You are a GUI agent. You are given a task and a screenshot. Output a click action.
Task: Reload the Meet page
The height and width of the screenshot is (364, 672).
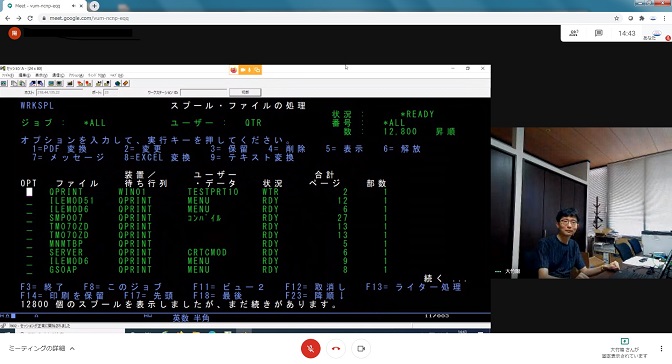coord(30,18)
